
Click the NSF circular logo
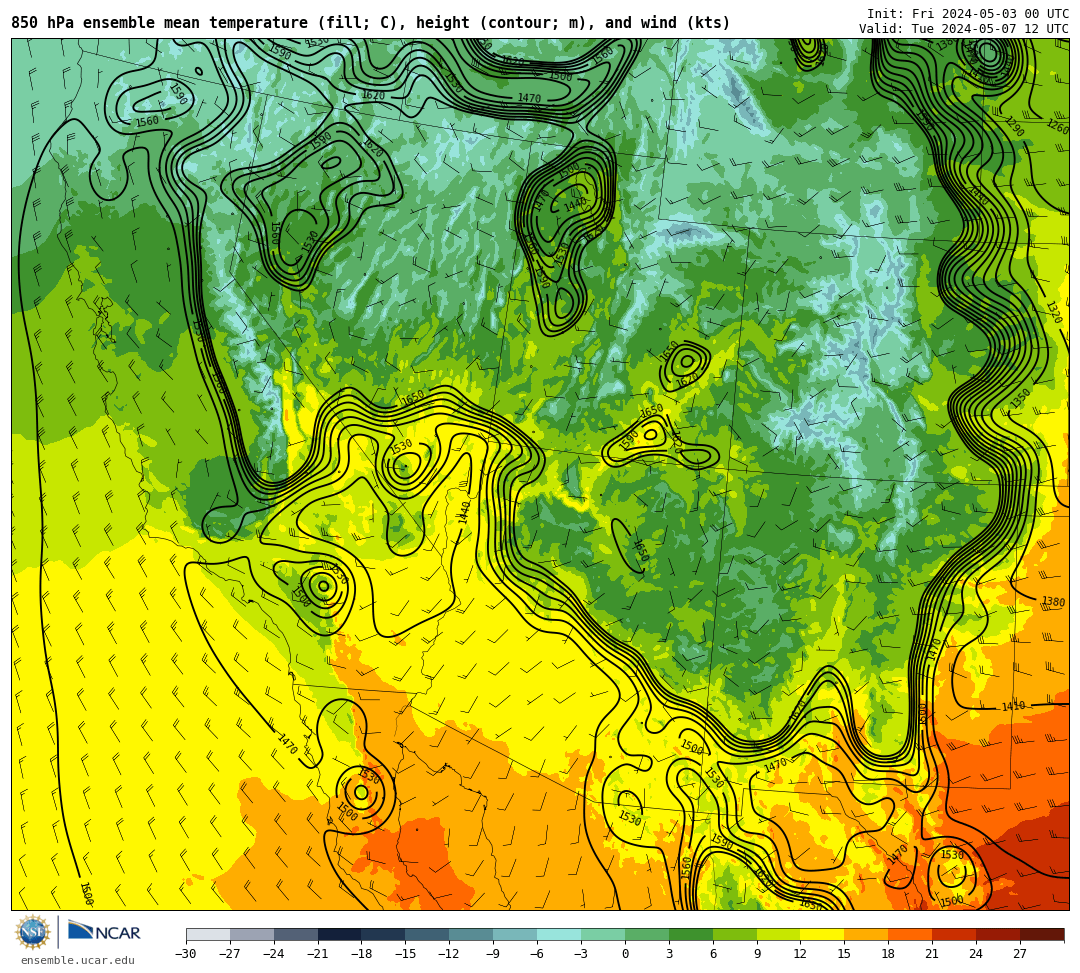point(32,932)
